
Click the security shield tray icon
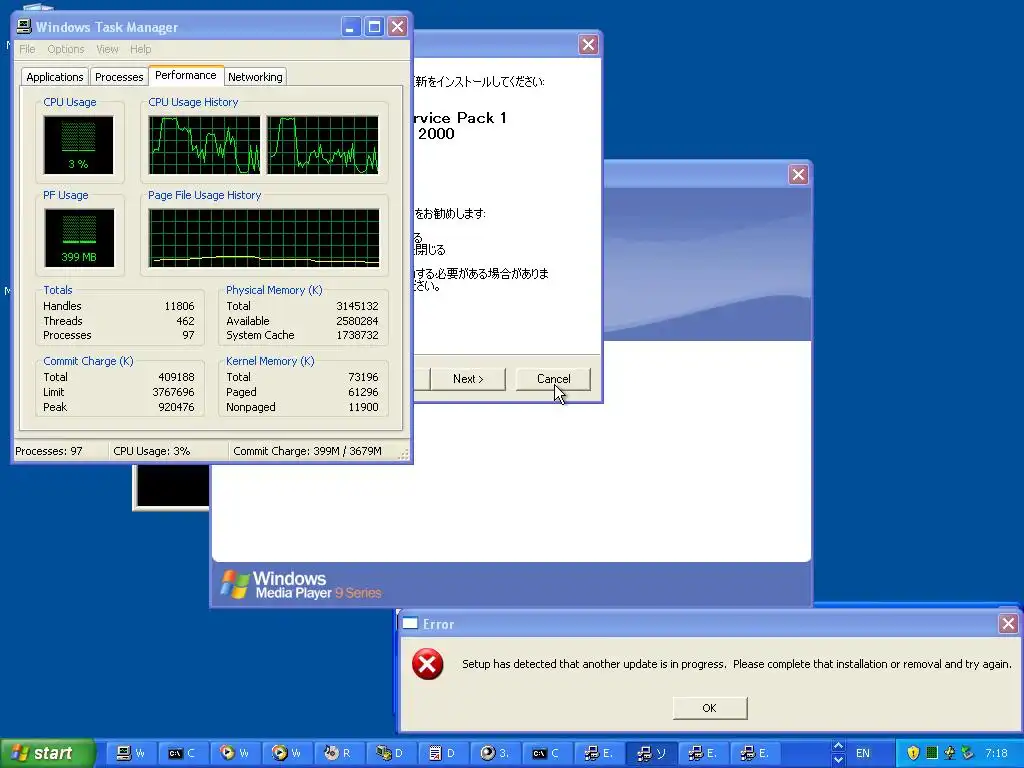coord(913,753)
